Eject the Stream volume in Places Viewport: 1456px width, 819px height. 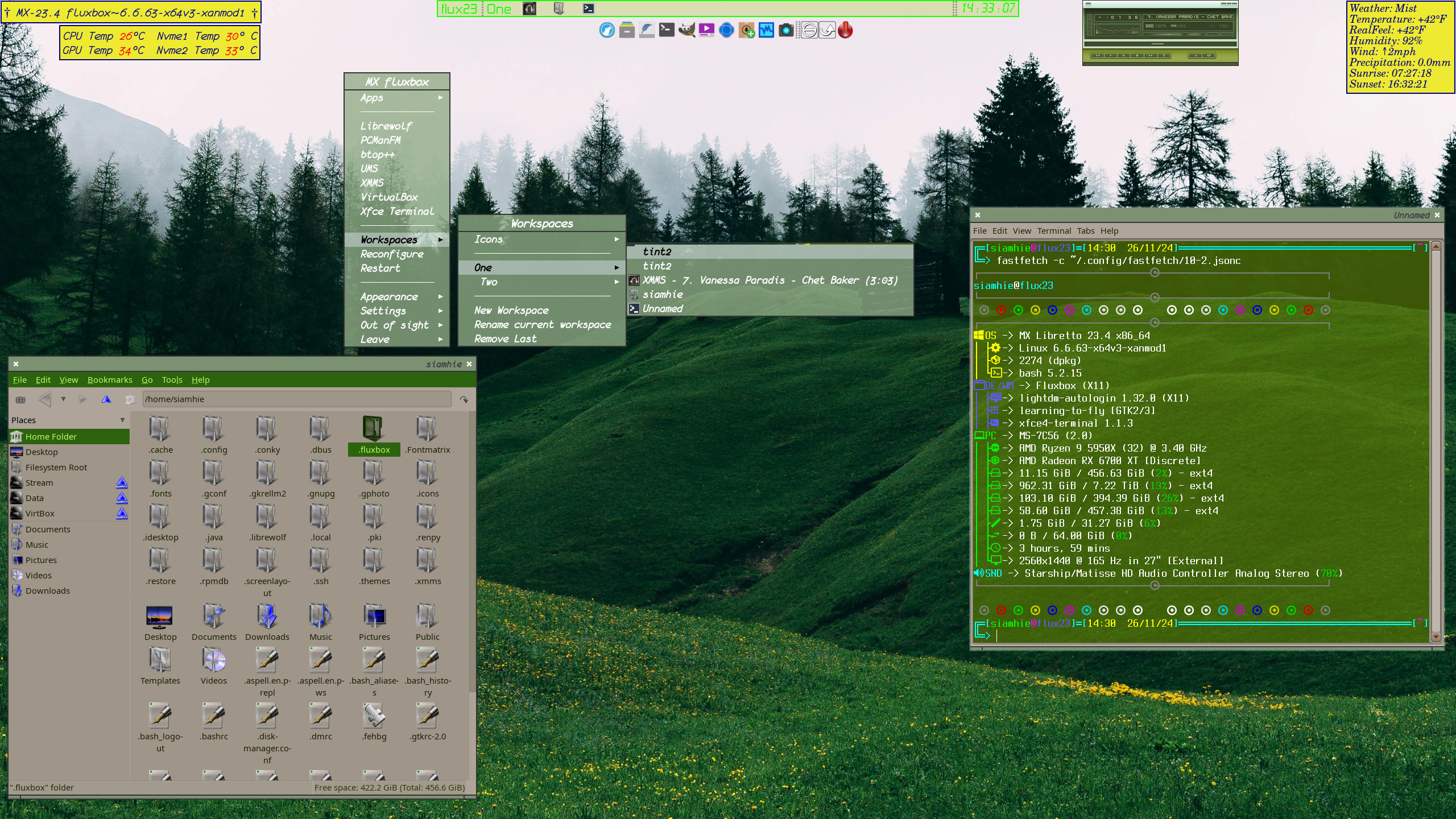(122, 483)
